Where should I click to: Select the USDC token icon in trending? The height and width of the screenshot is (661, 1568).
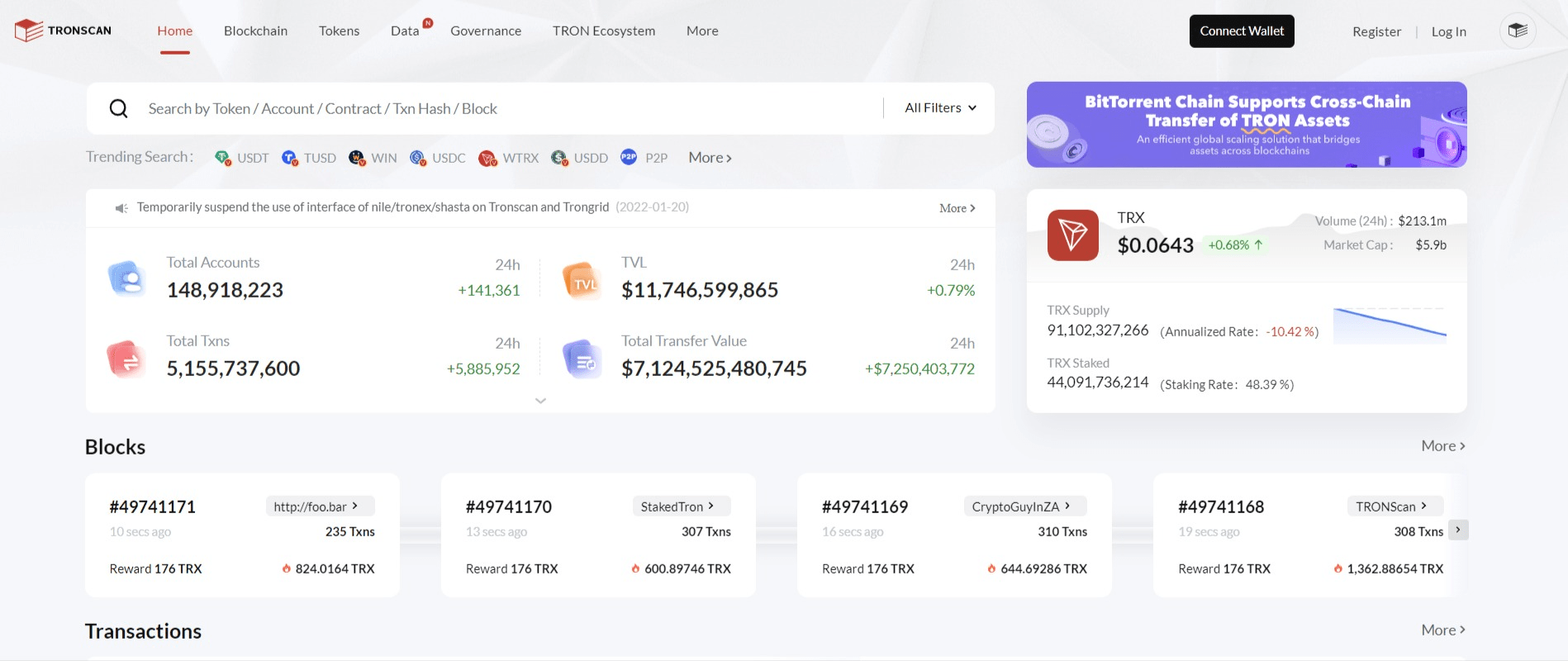click(x=418, y=158)
